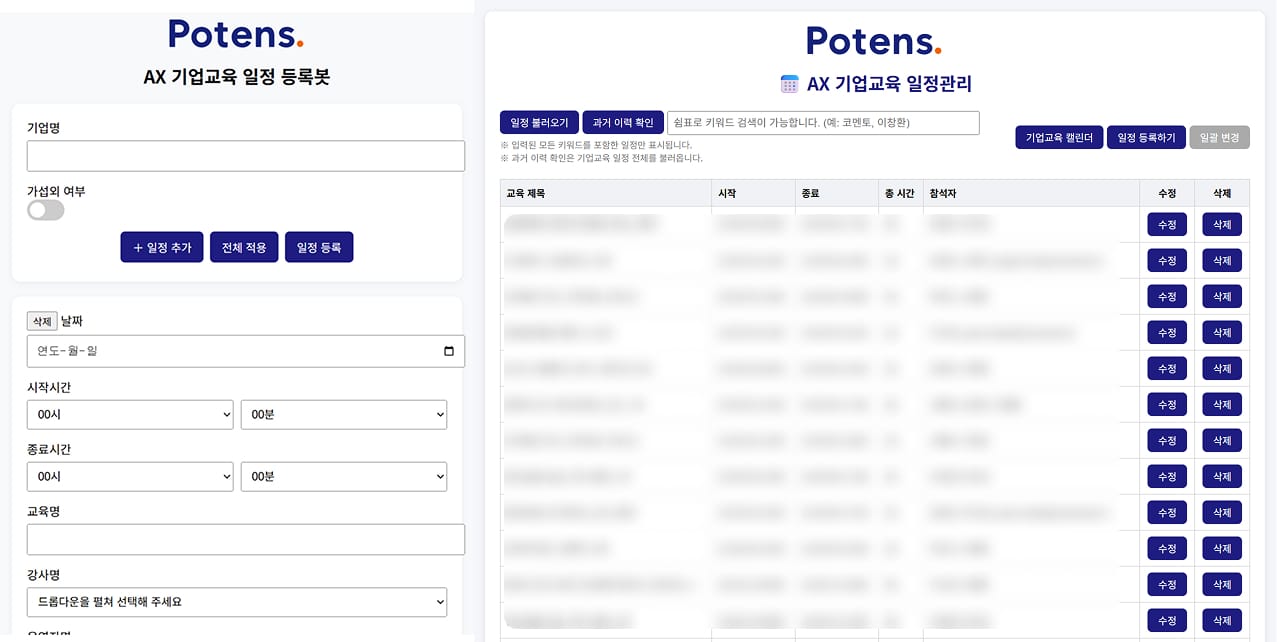Click 수정 in the last visible row
1277x642 pixels.
click(x=1167, y=620)
